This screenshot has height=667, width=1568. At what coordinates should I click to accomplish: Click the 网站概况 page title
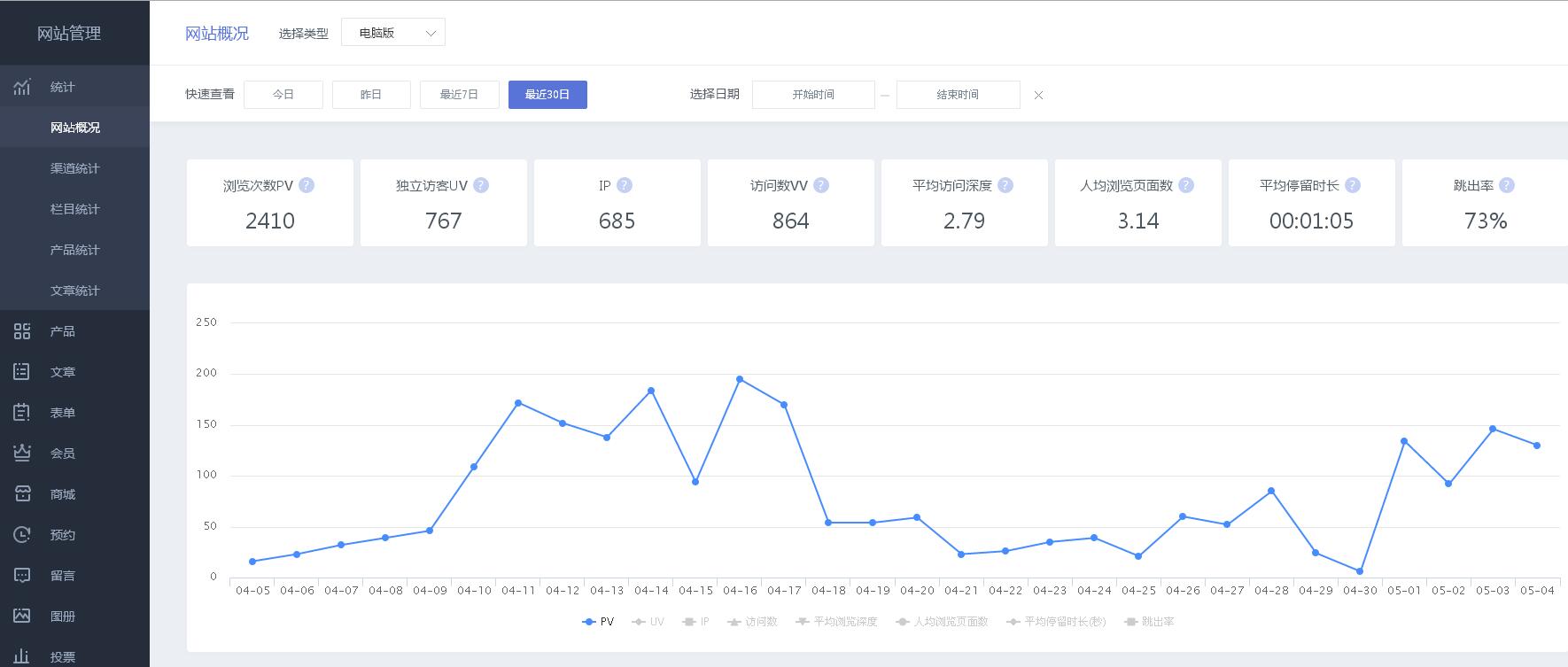tap(217, 34)
